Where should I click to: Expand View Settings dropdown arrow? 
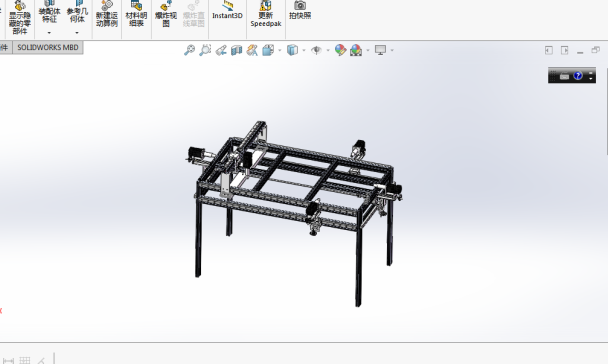pos(392,50)
